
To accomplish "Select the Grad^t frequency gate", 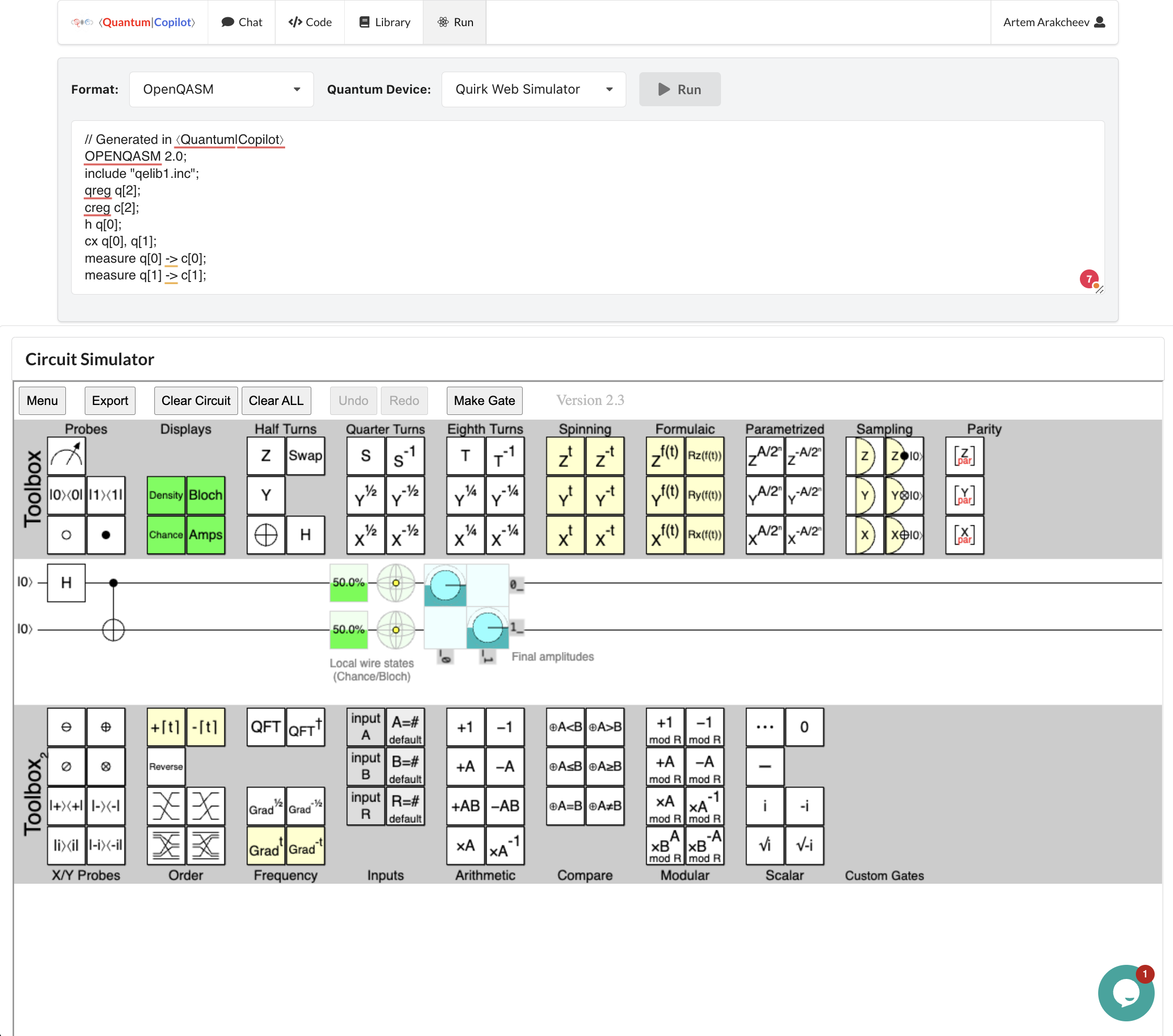I will coord(266,846).
